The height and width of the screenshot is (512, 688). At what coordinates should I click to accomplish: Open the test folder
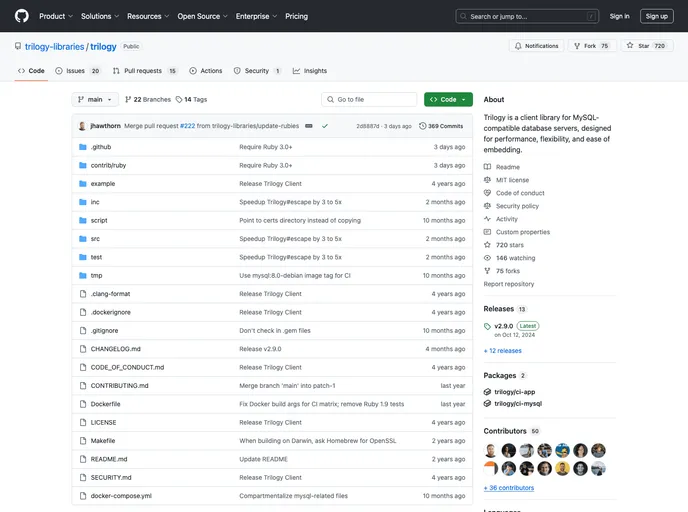[96, 258]
